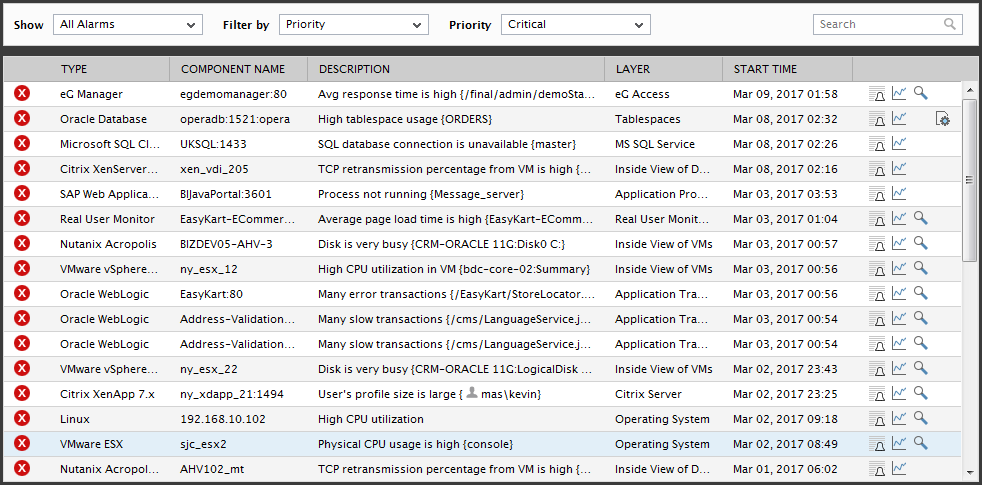Open the Filter by Priority dropdown

click(x=354, y=24)
